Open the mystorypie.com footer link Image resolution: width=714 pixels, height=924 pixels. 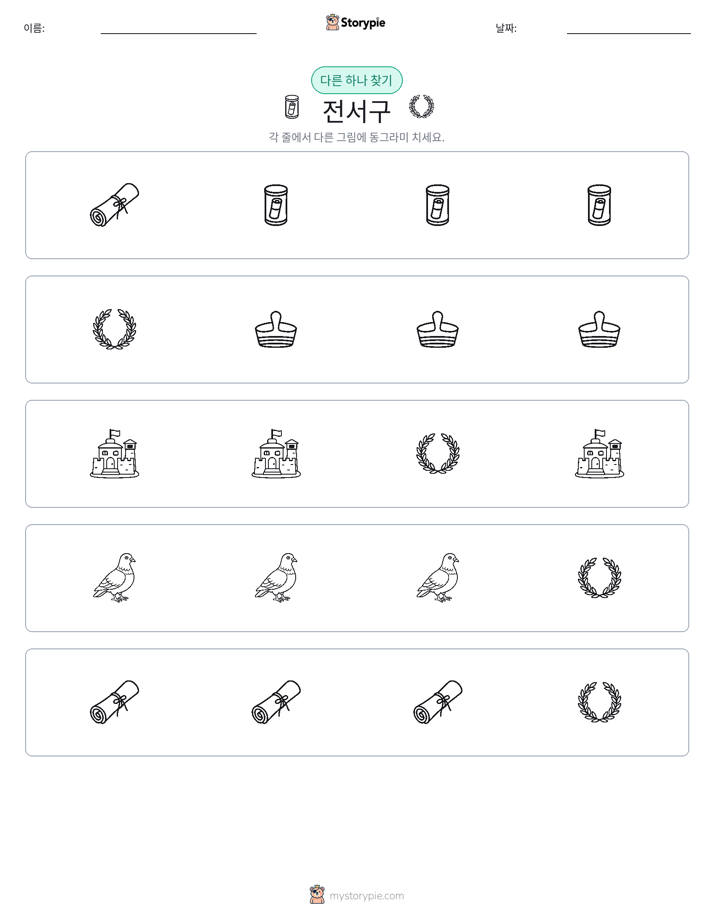coord(357,895)
